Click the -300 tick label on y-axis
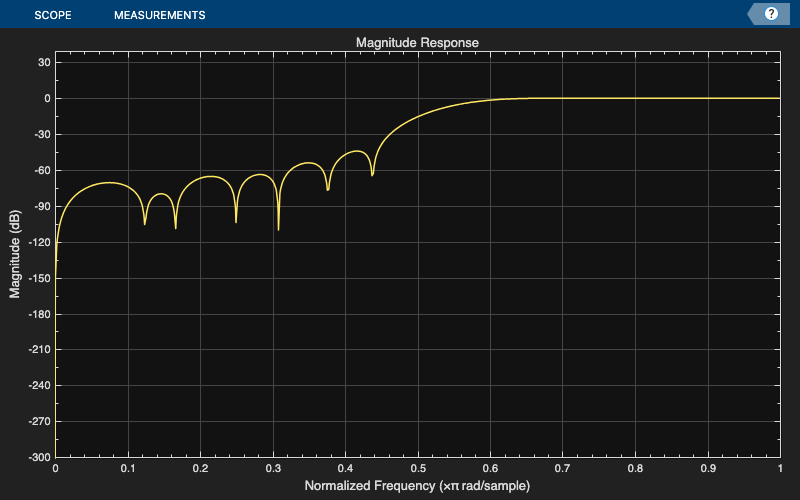The image size is (800, 500). (39, 458)
